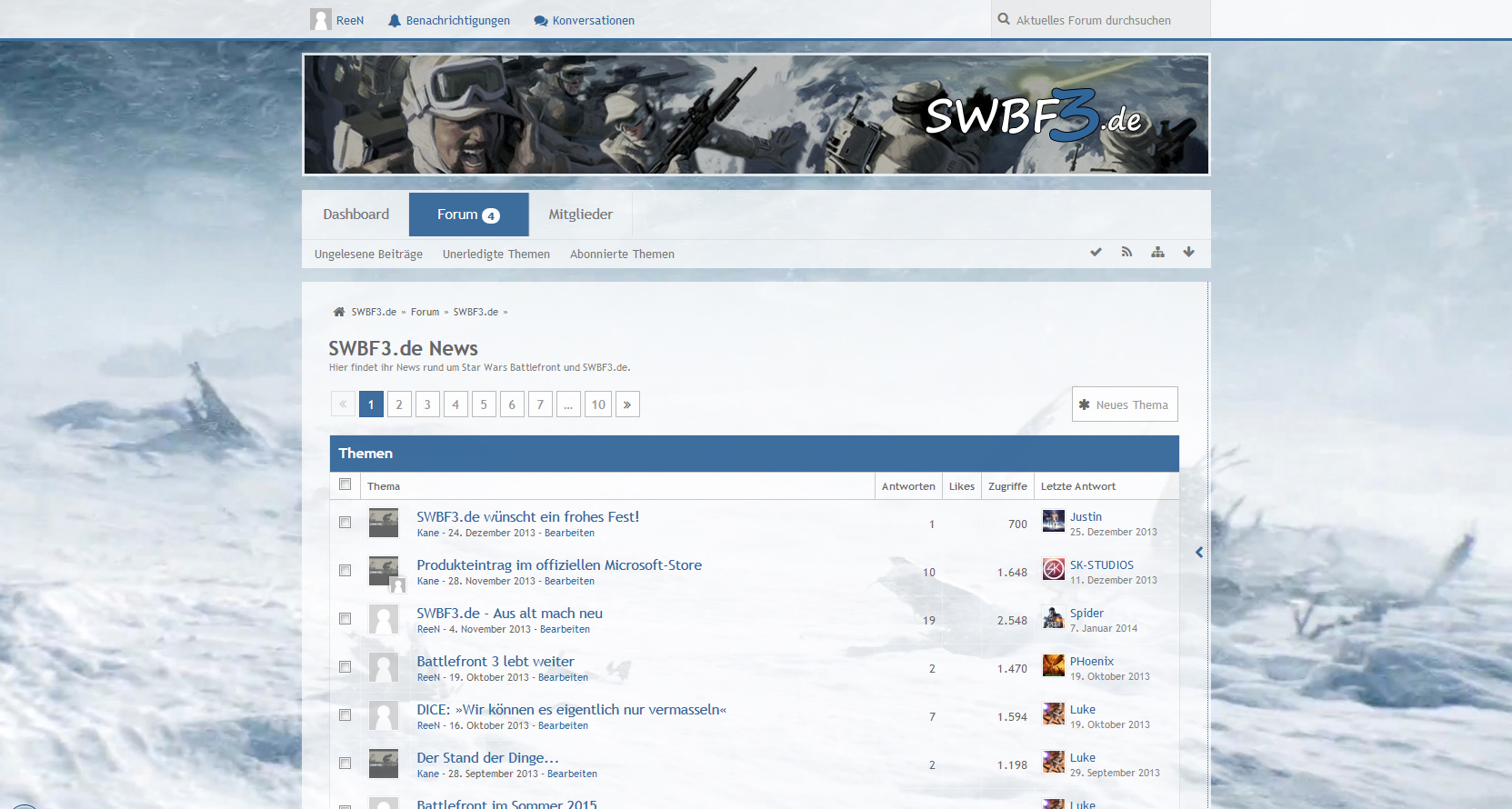Go to page 10

[598, 404]
